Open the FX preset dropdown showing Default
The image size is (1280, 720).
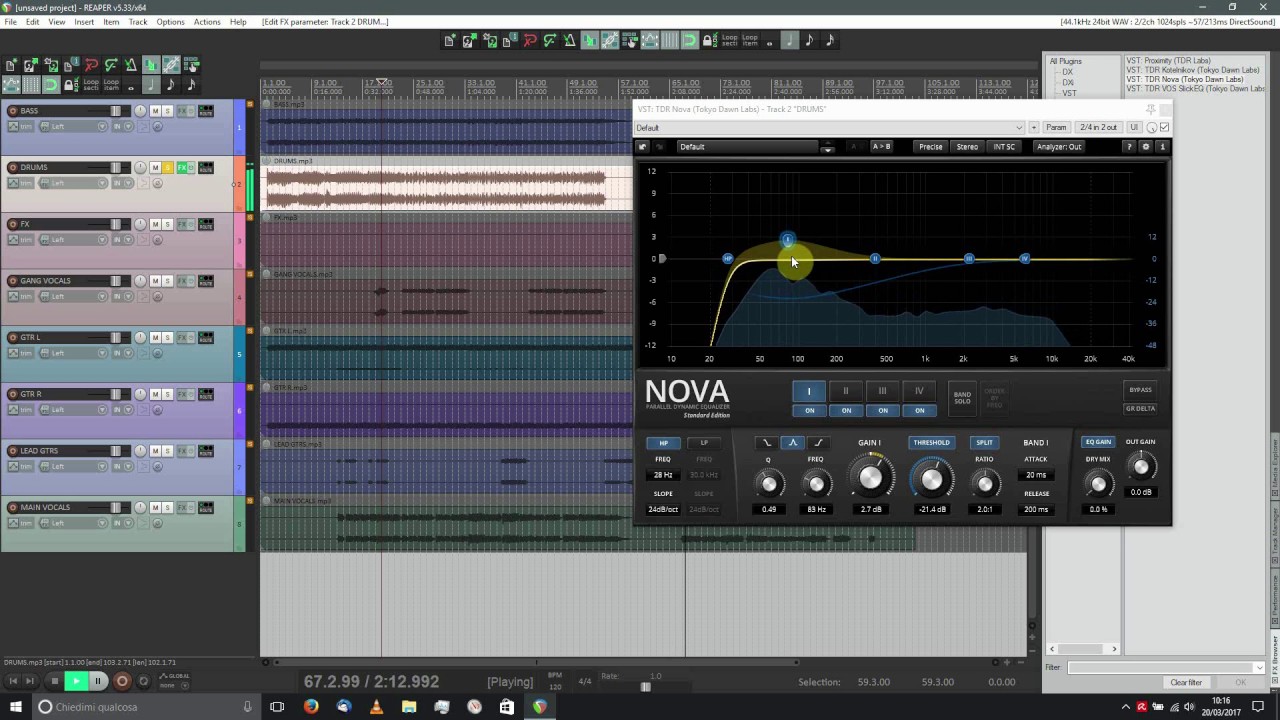click(x=830, y=128)
